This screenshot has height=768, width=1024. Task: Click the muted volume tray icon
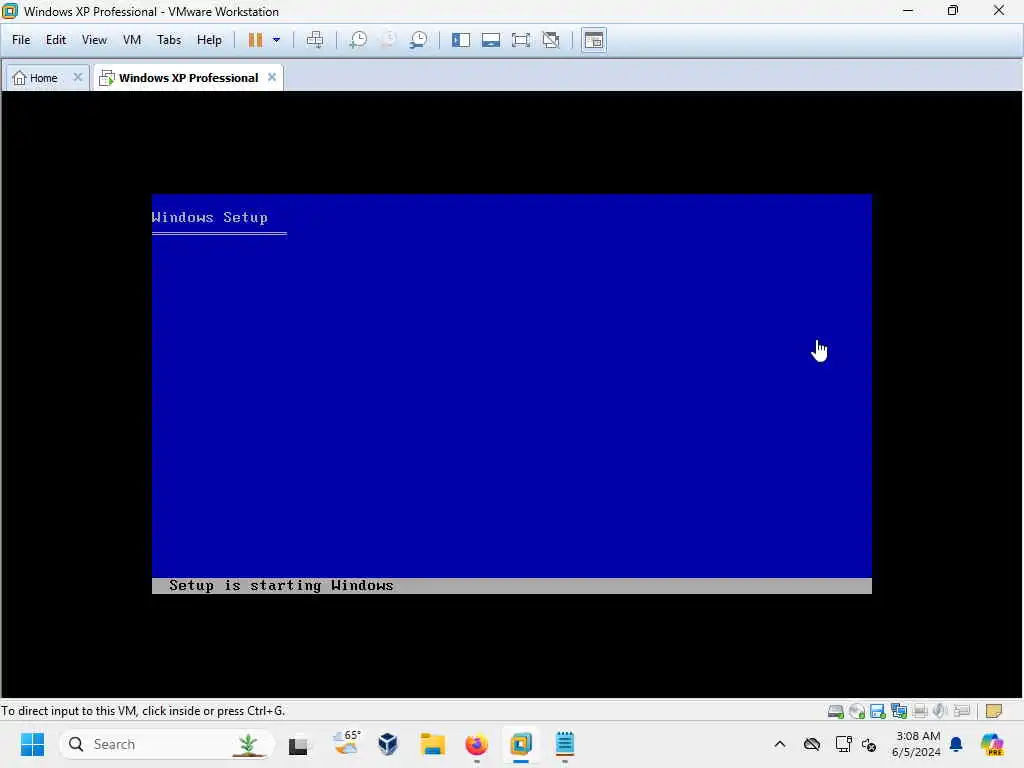(869, 744)
